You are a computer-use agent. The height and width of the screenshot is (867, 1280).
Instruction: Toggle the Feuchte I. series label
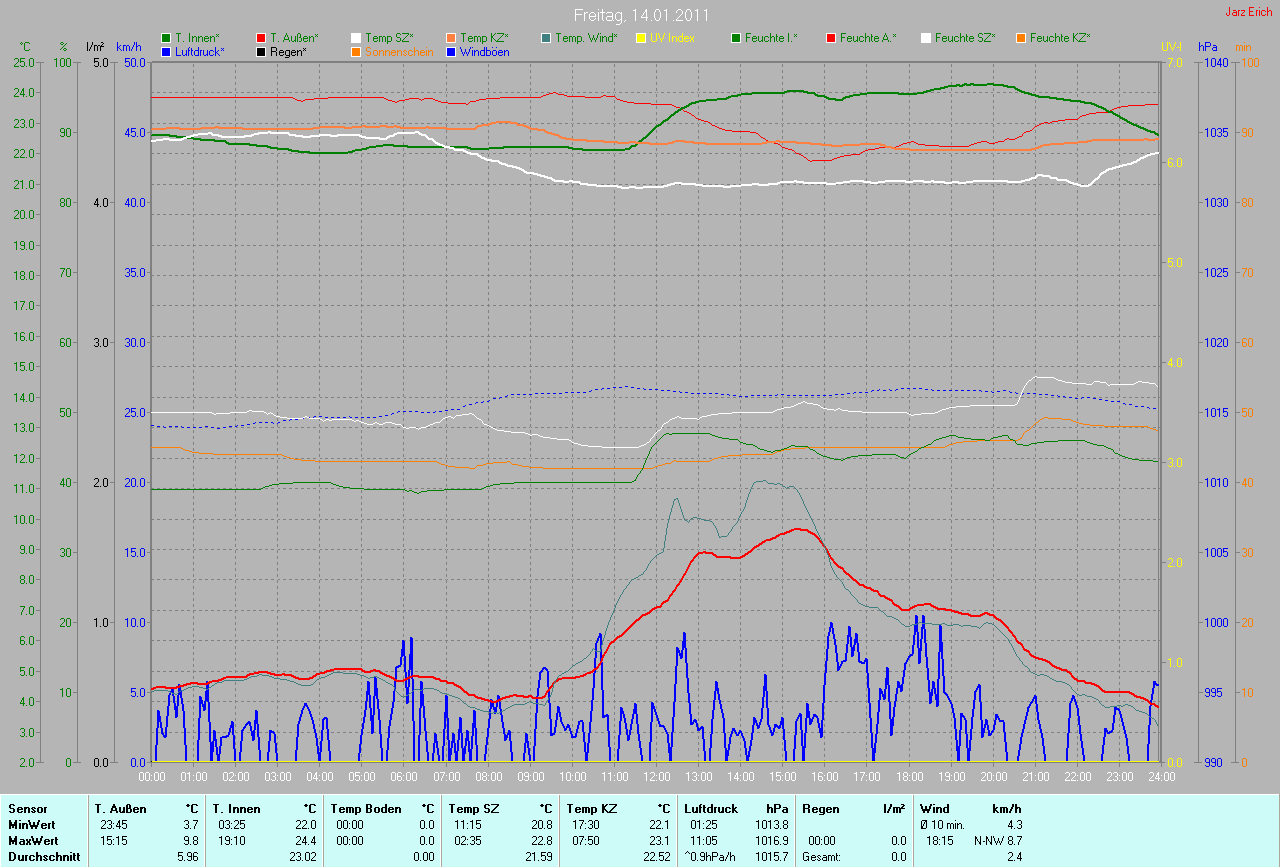pyautogui.click(x=773, y=38)
